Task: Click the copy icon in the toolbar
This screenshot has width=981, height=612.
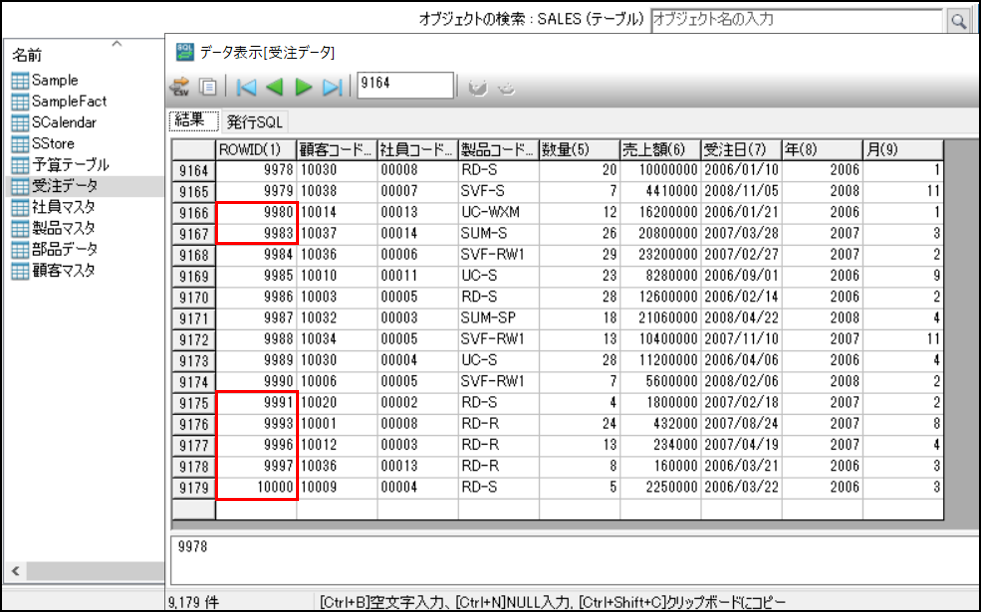Action: (208, 87)
